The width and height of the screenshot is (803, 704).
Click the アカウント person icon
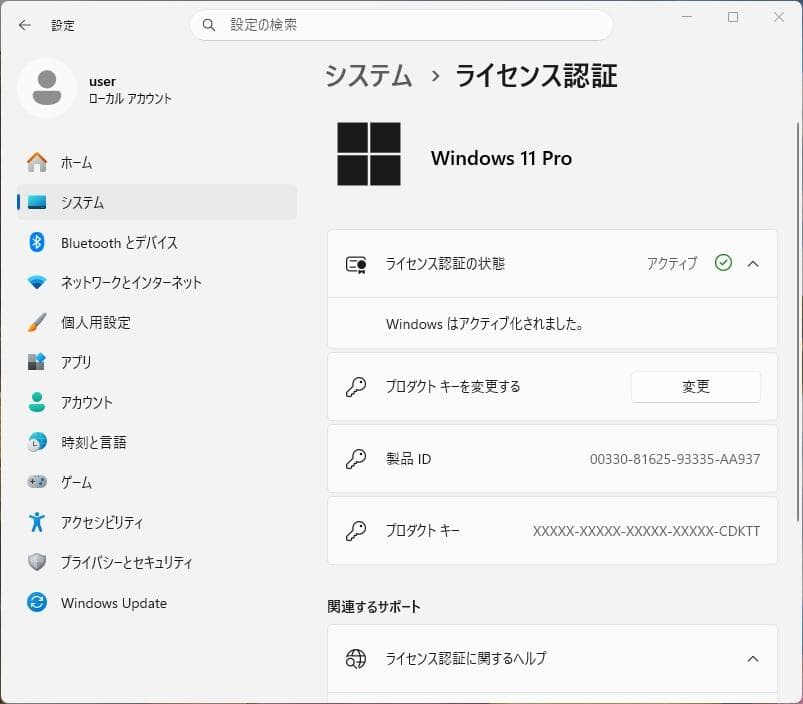(x=37, y=402)
